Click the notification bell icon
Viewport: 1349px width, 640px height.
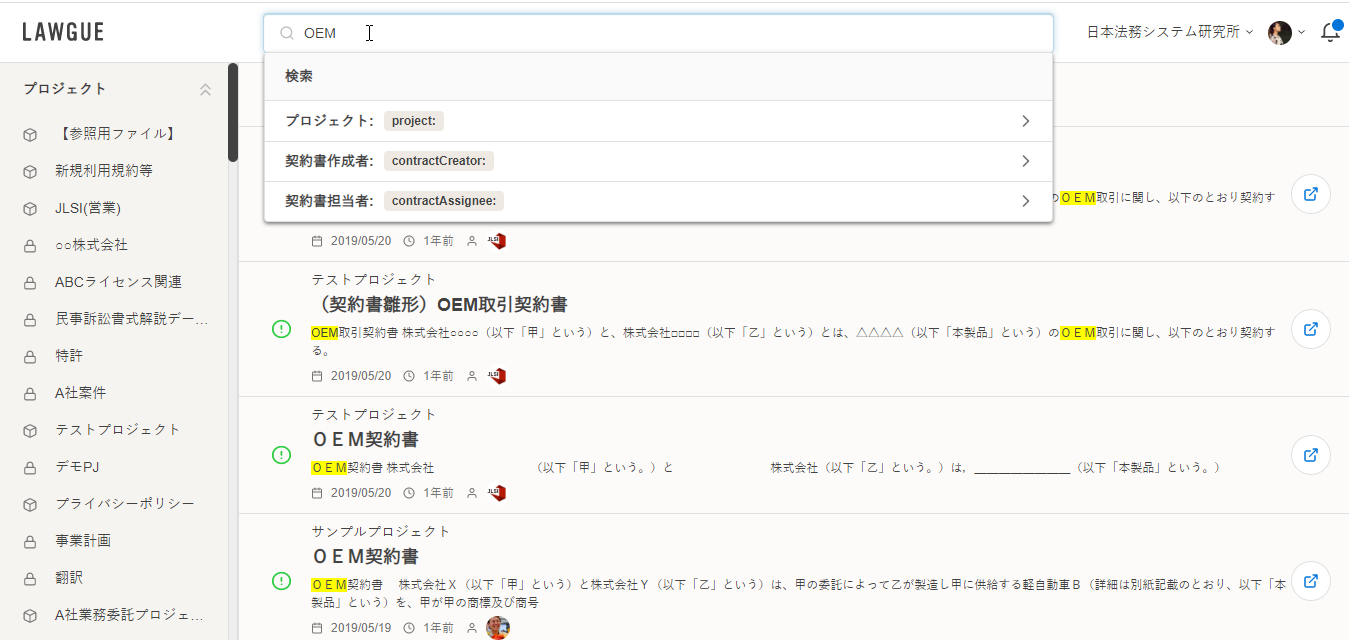click(x=1329, y=33)
